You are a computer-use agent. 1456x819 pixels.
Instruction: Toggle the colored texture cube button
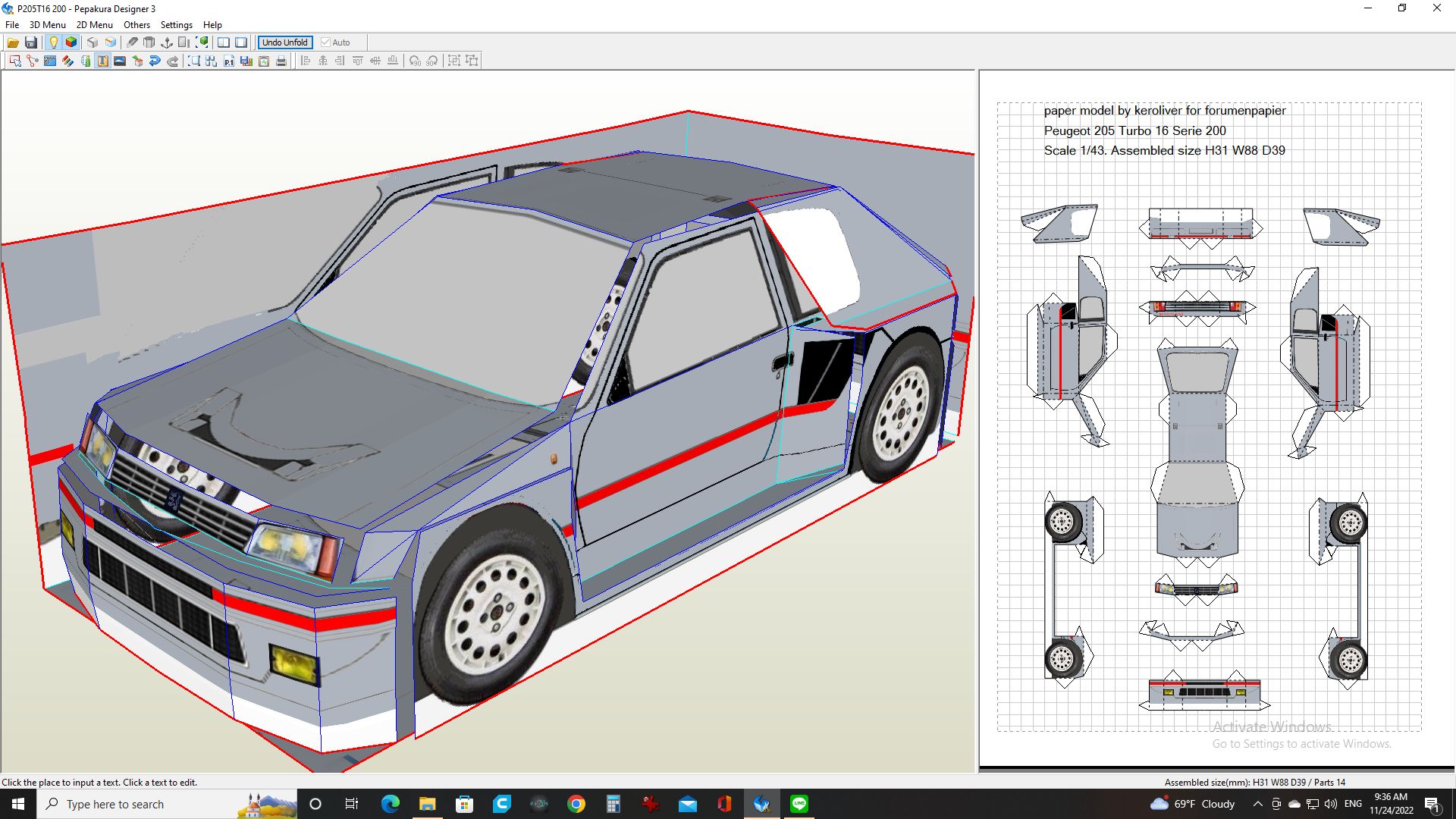point(71,42)
